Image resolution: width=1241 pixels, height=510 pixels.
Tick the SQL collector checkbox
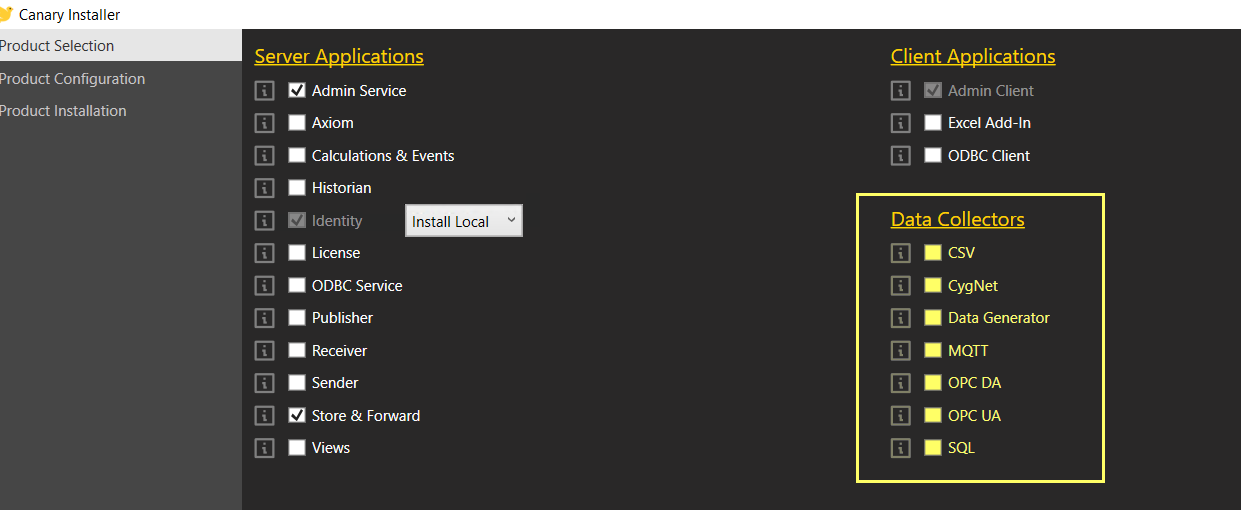pyautogui.click(x=933, y=448)
